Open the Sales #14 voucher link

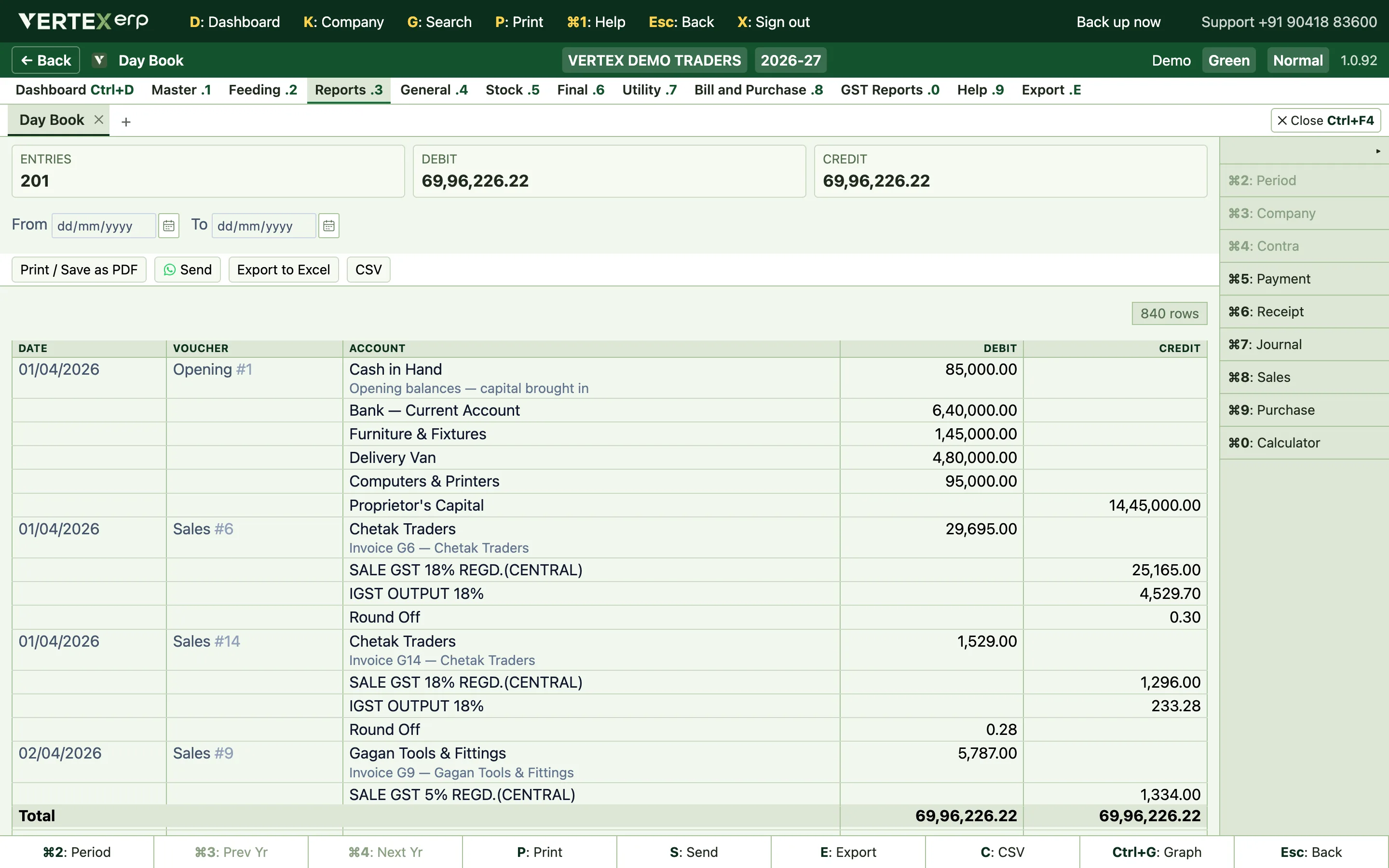206,641
